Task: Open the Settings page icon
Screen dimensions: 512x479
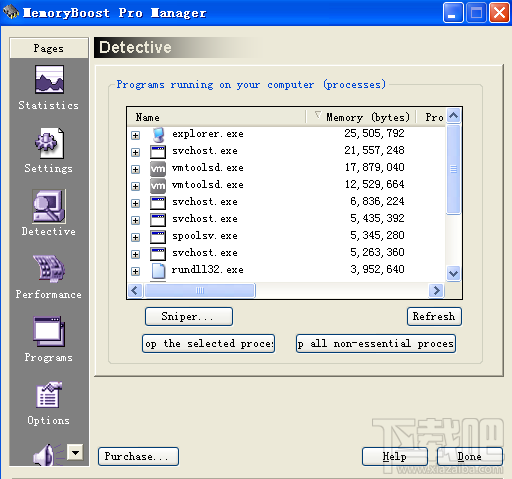Action: pos(49,143)
